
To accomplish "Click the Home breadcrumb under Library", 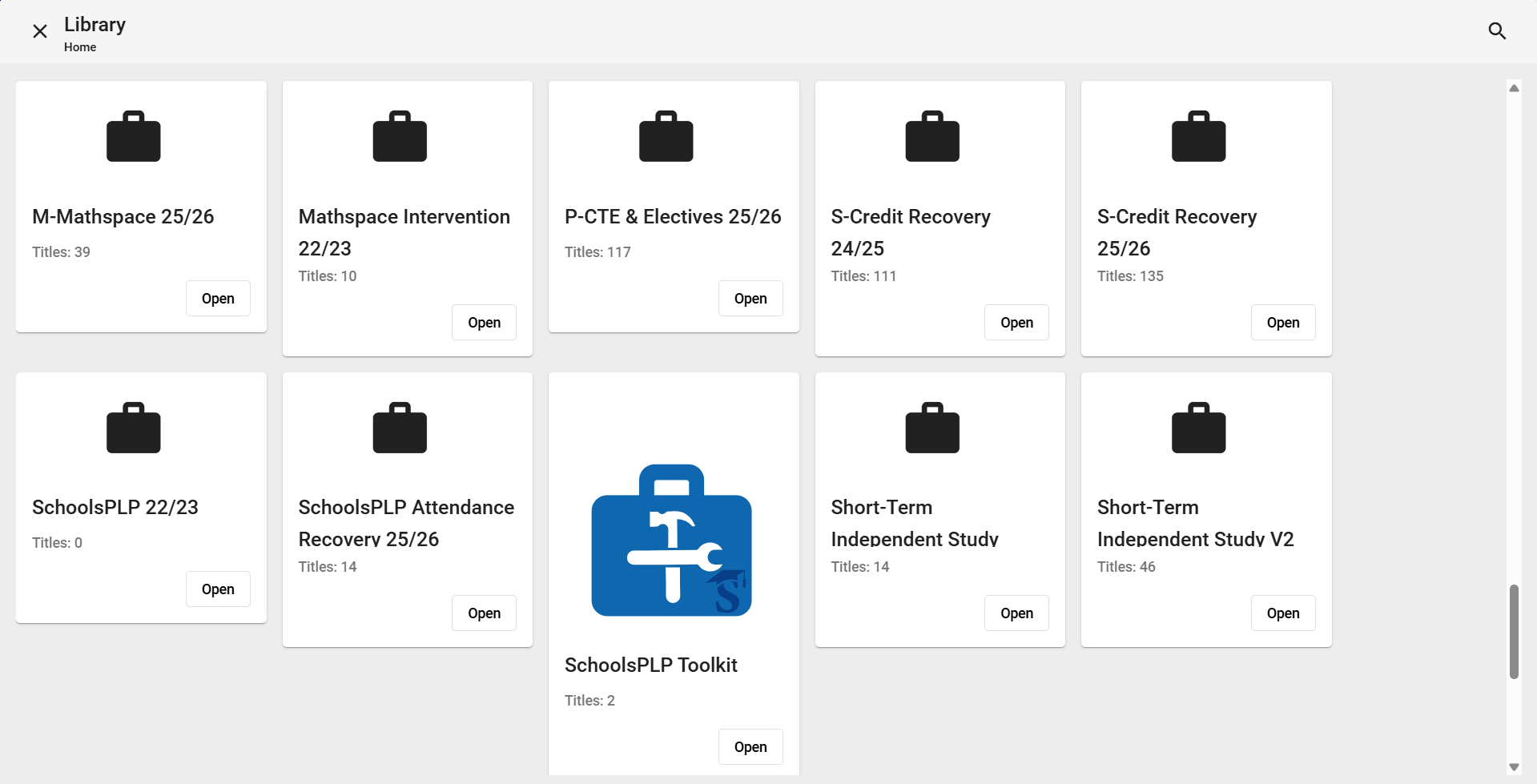I will click(80, 47).
